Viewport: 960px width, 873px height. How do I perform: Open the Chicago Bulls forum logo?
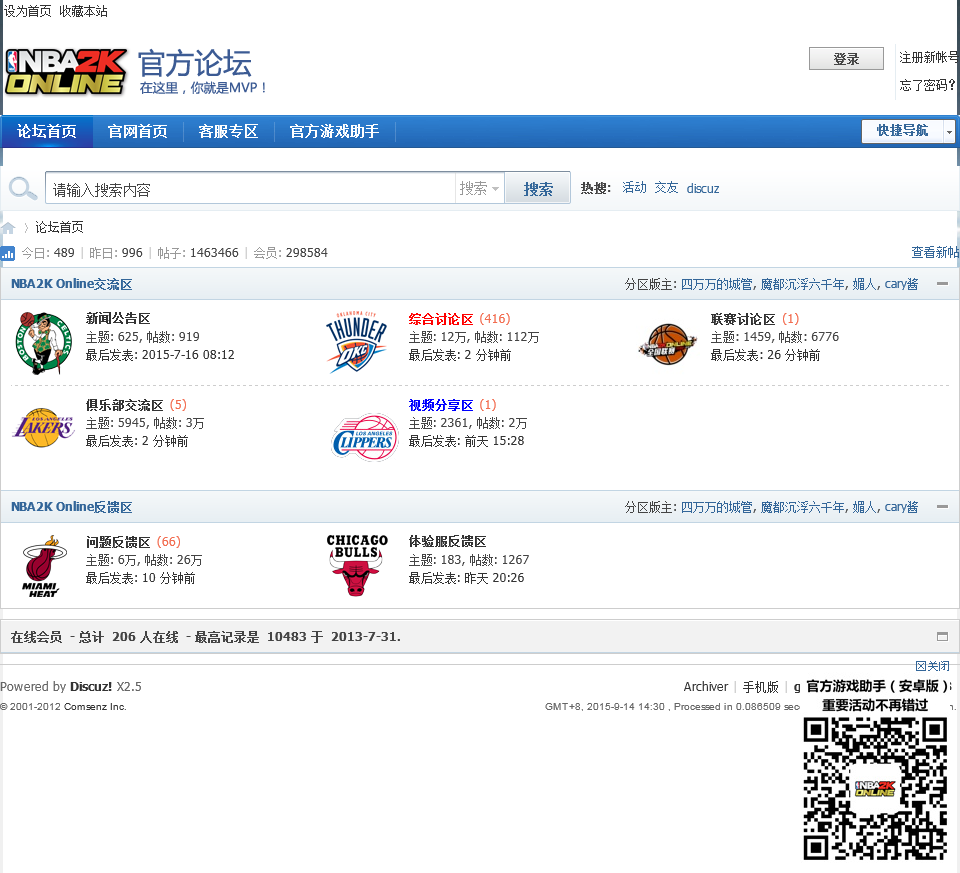[x=357, y=564]
